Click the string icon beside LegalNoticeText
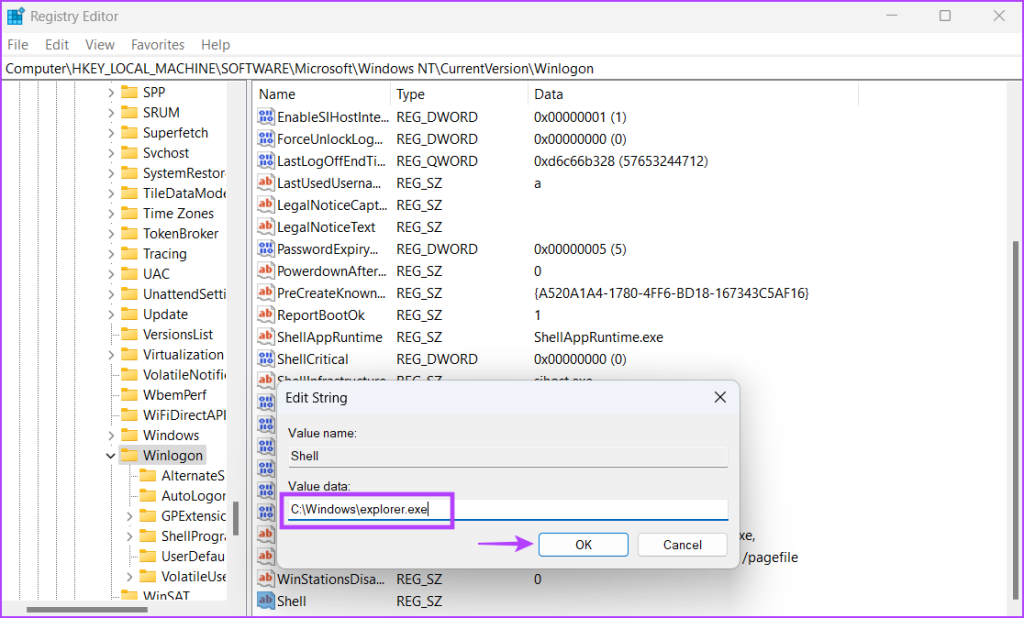This screenshot has width=1024, height=618. coord(266,227)
